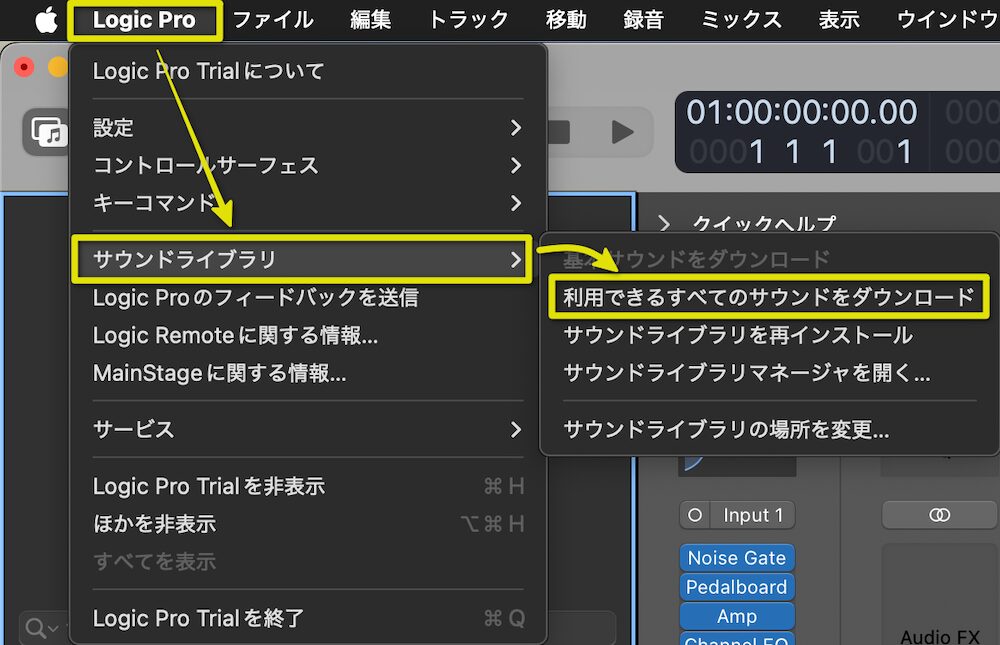Expand the 設定 submenu
Viewport: 1000px width, 645px height.
(308, 128)
